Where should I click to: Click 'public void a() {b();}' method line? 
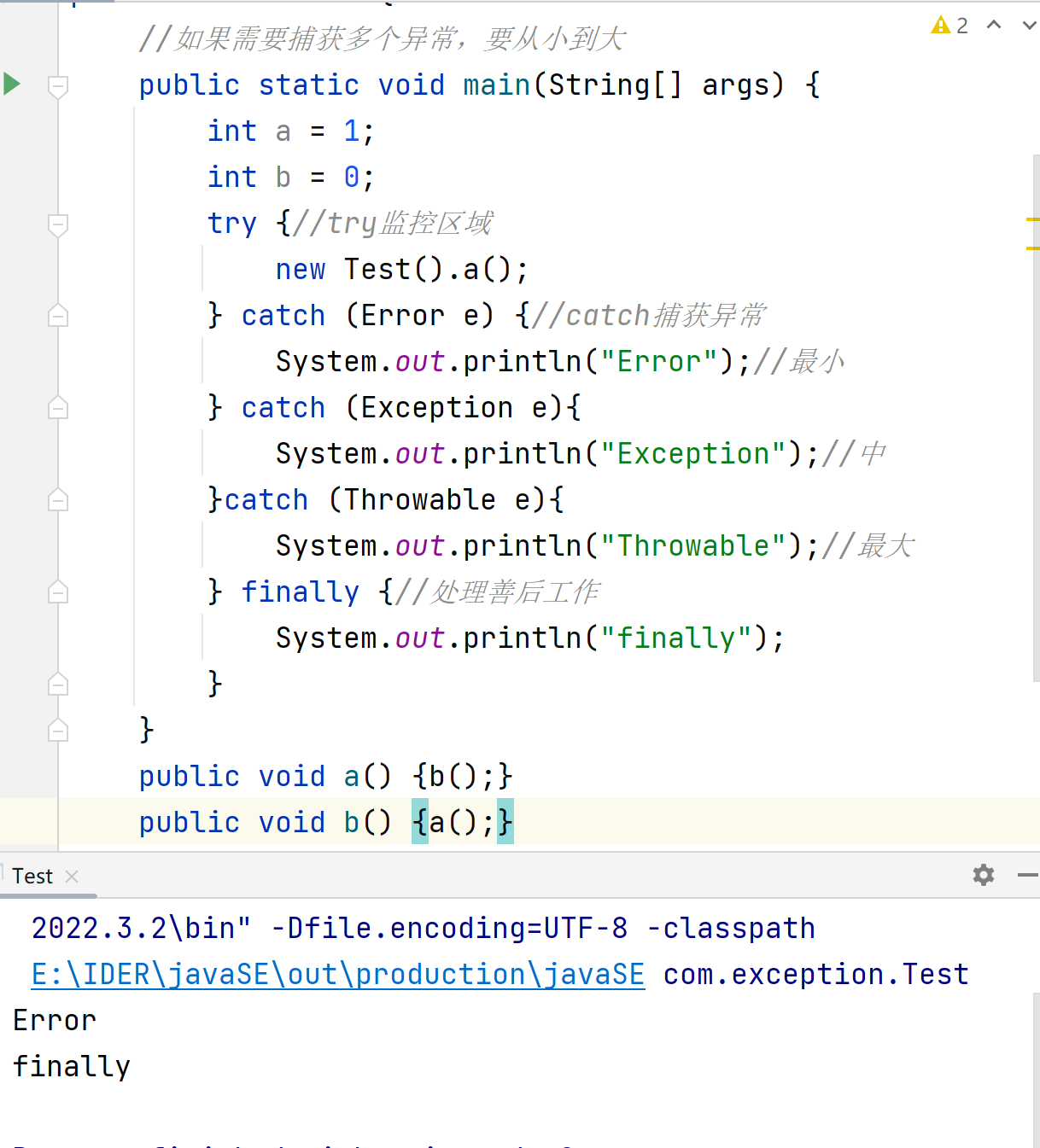[326, 777]
